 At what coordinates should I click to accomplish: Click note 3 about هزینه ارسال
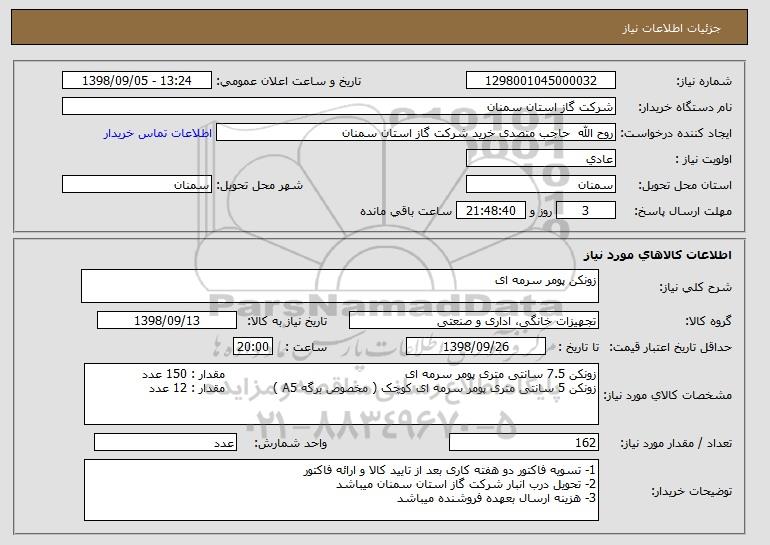496,498
